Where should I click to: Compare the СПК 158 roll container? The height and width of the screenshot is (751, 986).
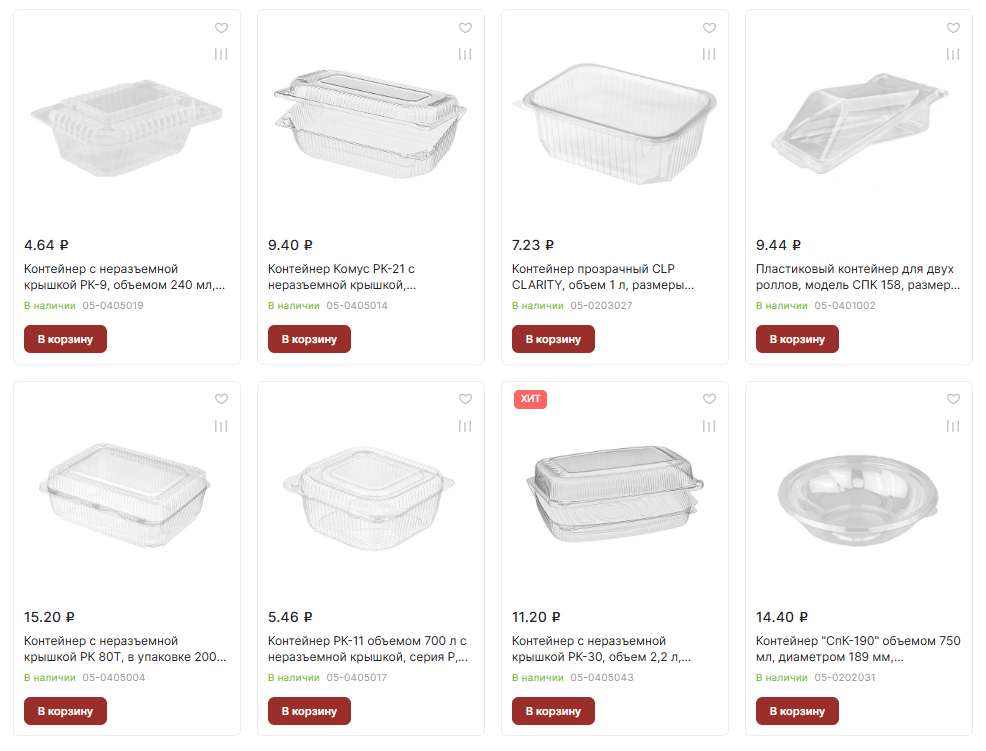[x=953, y=54]
